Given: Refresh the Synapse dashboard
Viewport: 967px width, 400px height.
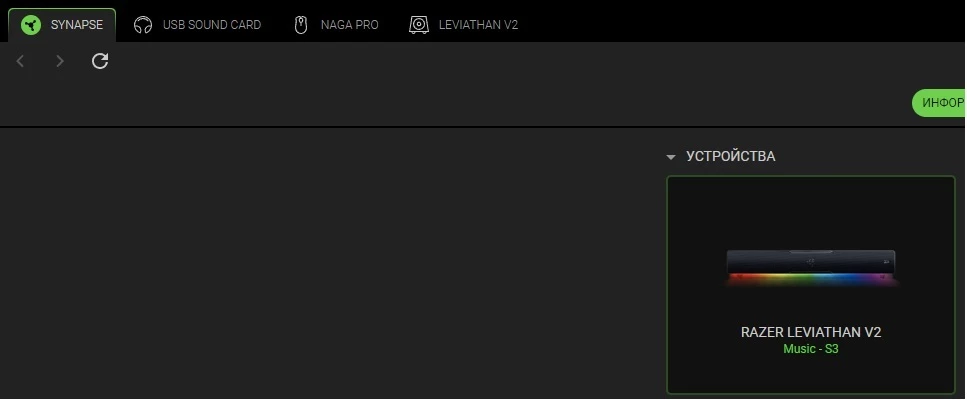Looking at the screenshot, I should [100, 61].
